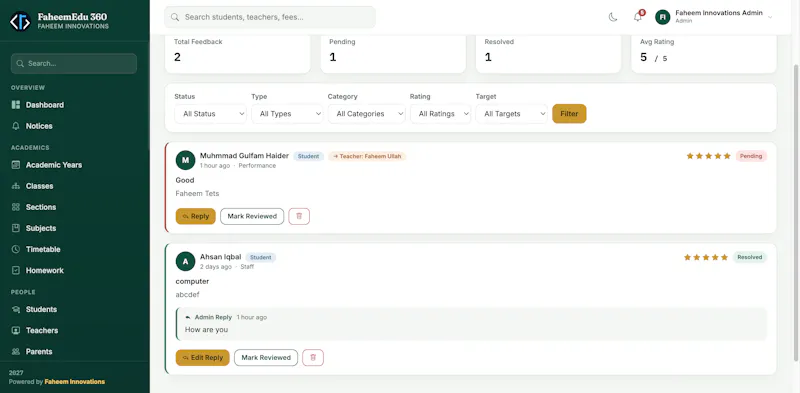Open the Faheem Innovations Admin account chevron

(770, 17)
